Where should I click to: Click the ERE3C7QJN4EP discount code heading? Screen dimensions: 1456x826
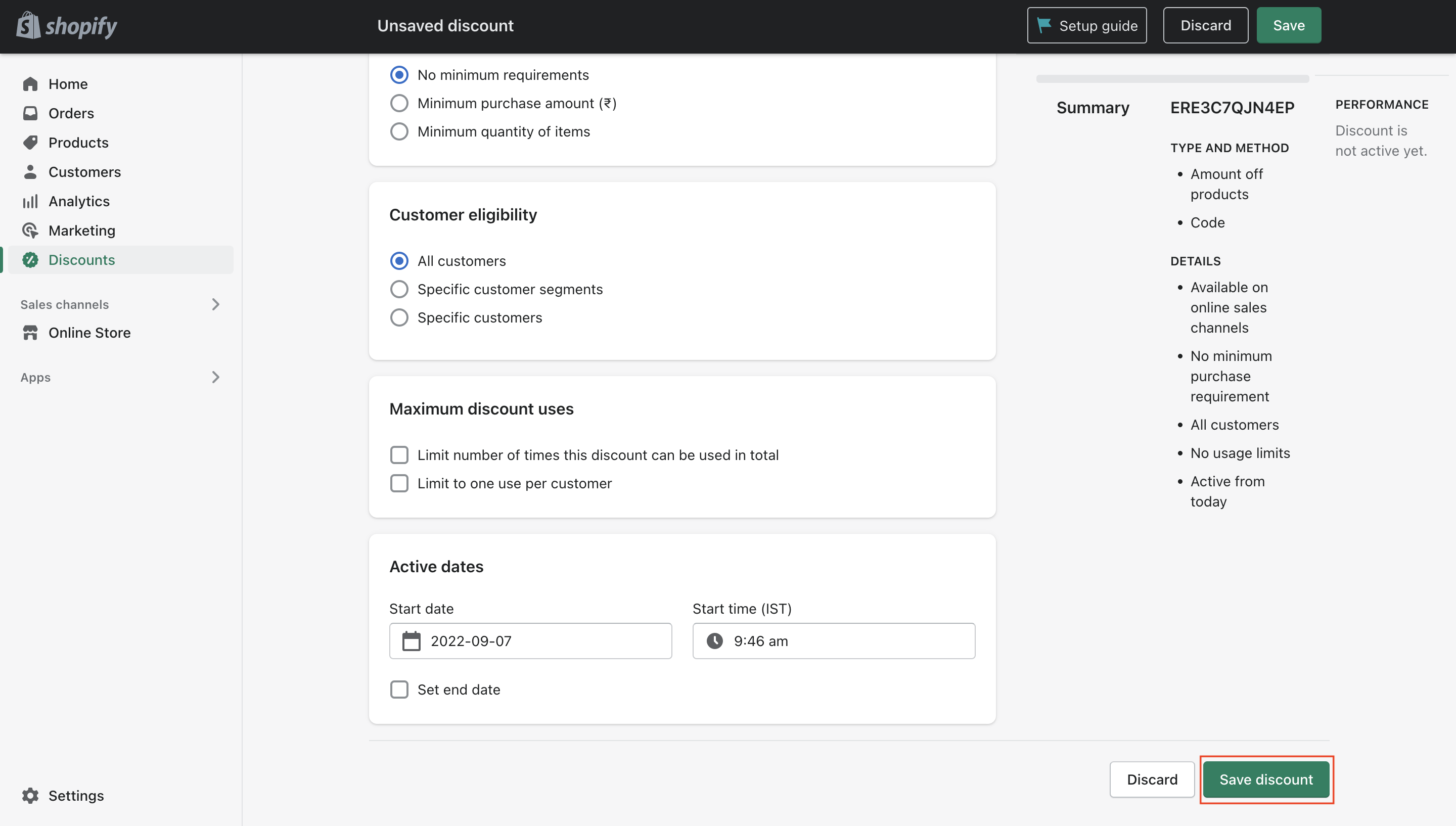(1232, 108)
